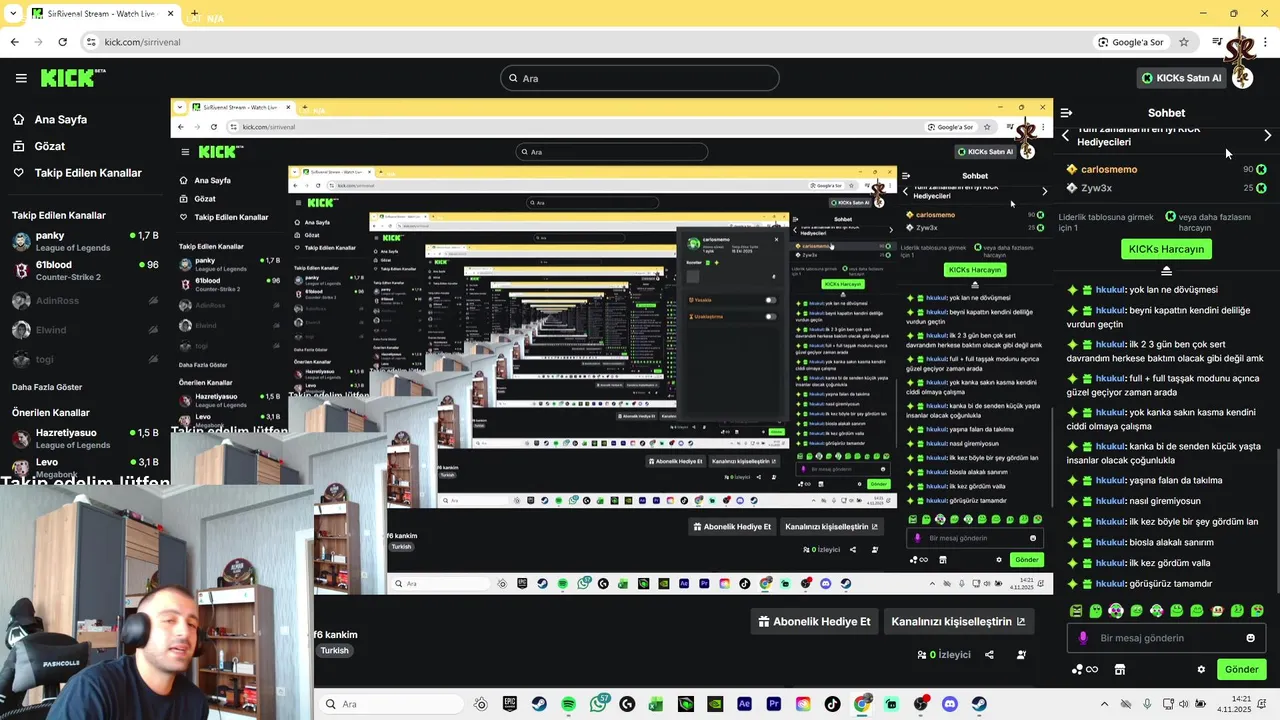The image size is (1280, 720).
Task: Open Zyw3x in gifters leaderboard
Action: coord(1096,188)
